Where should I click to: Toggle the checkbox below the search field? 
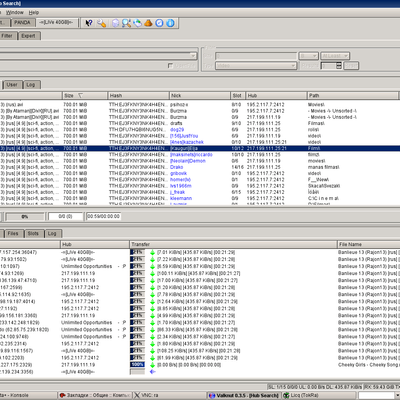pyautogui.click(x=170, y=66)
